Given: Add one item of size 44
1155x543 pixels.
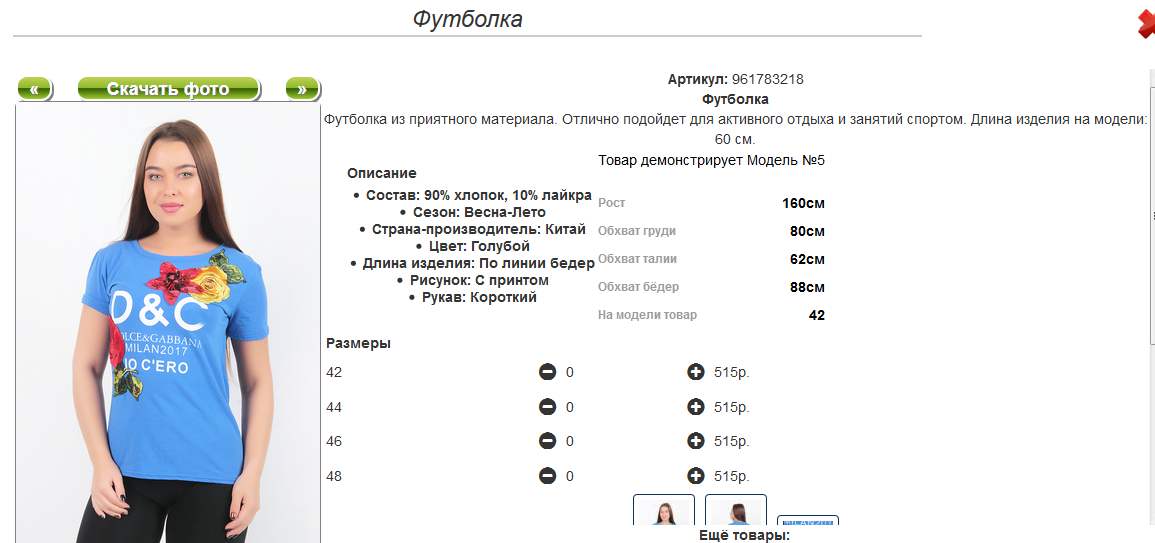Looking at the screenshot, I should (695, 407).
